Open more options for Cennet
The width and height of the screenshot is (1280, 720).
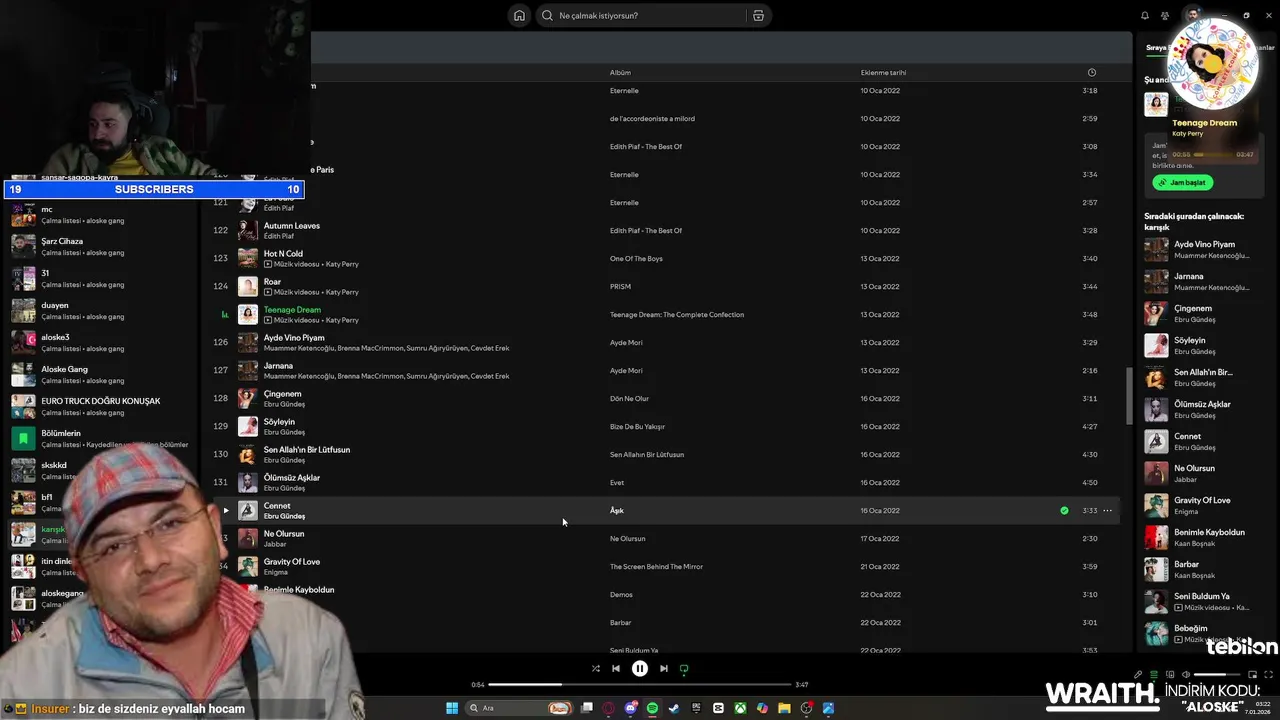pyautogui.click(x=1107, y=510)
